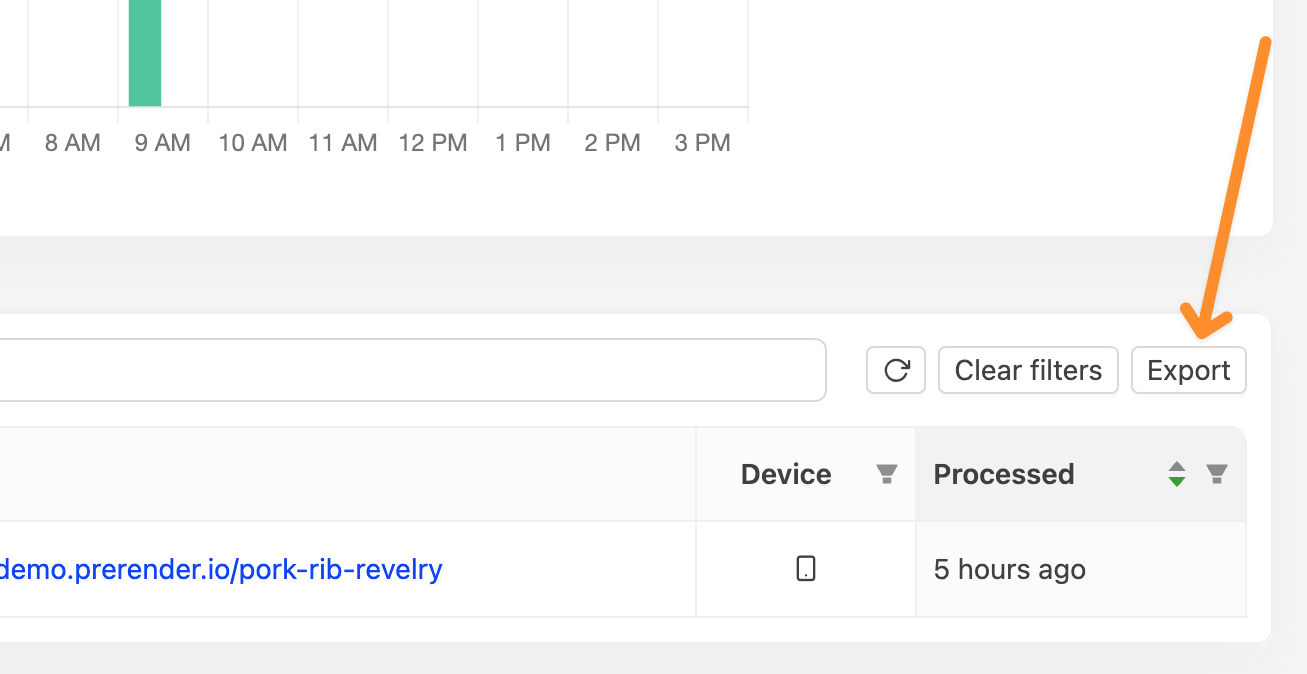The image size is (1307, 674).
Task: Click the mobile device icon in the row
Action: pyautogui.click(x=805, y=568)
